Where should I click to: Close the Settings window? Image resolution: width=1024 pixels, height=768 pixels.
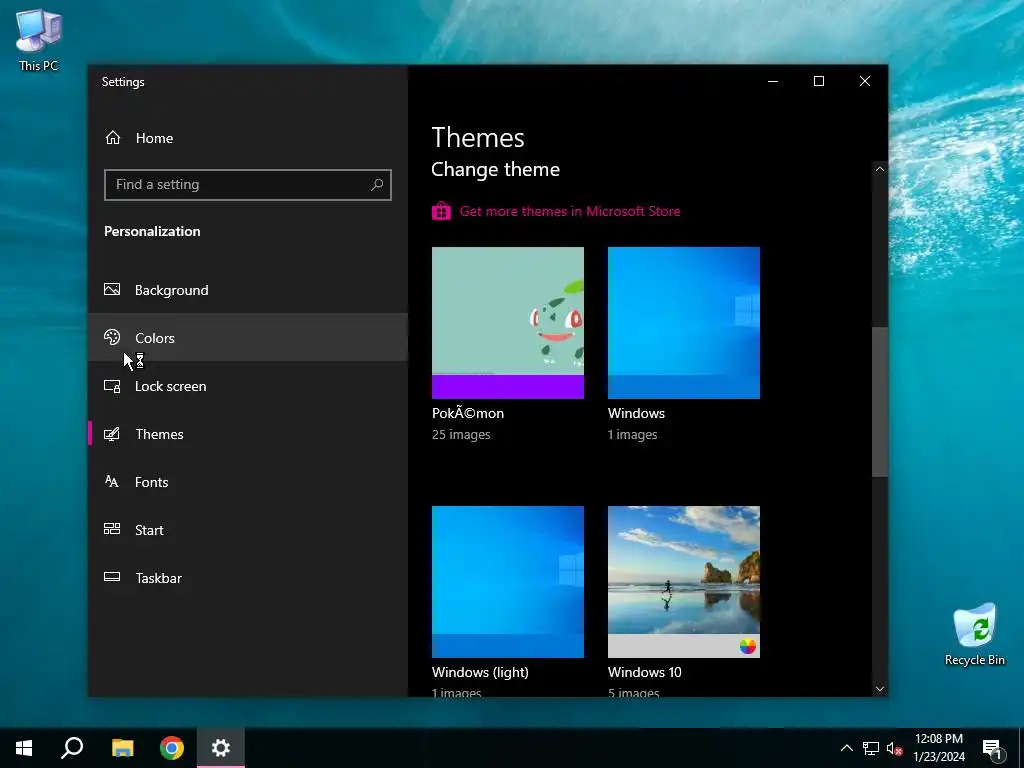(x=865, y=81)
